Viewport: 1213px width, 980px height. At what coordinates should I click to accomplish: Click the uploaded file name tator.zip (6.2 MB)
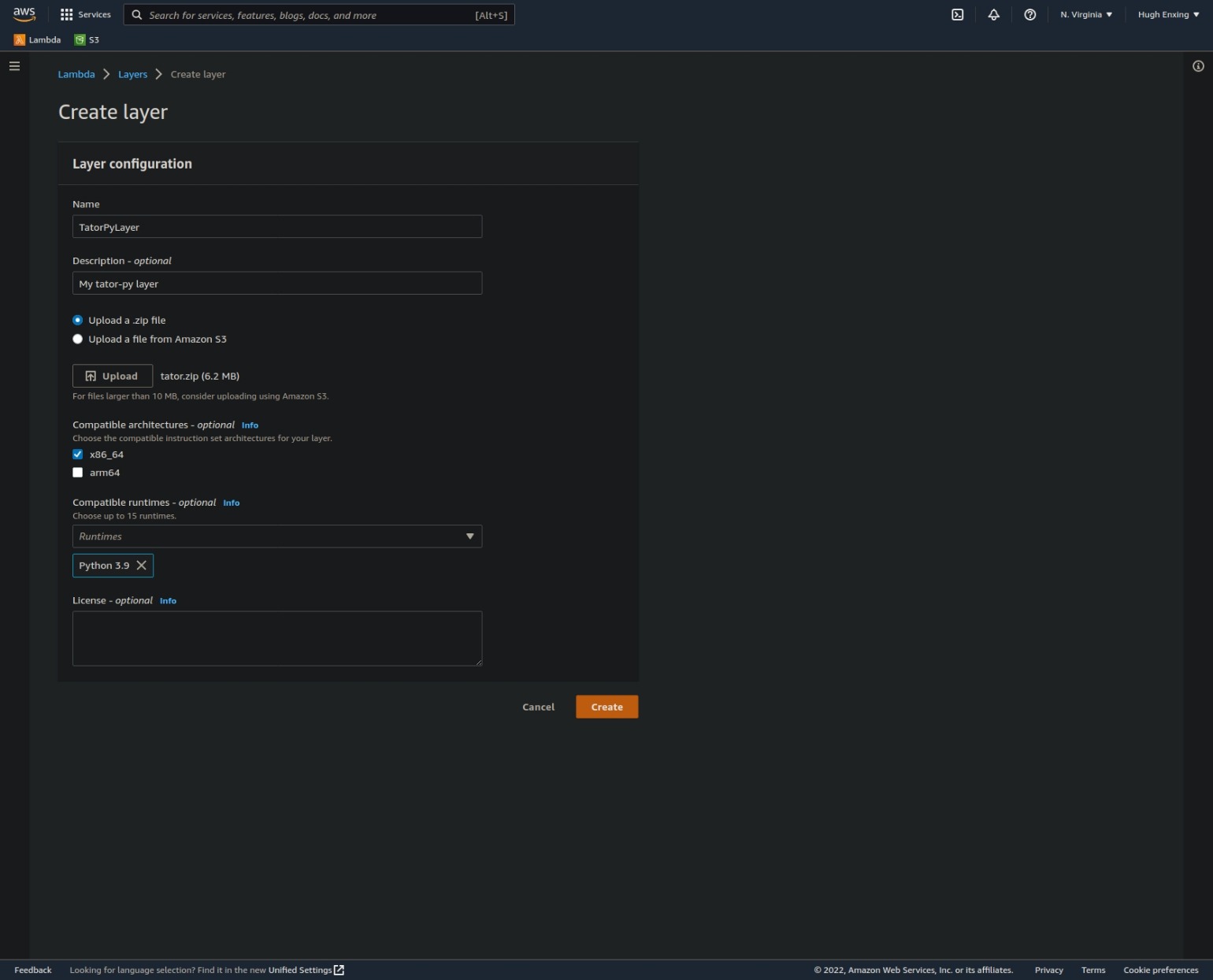[200, 376]
